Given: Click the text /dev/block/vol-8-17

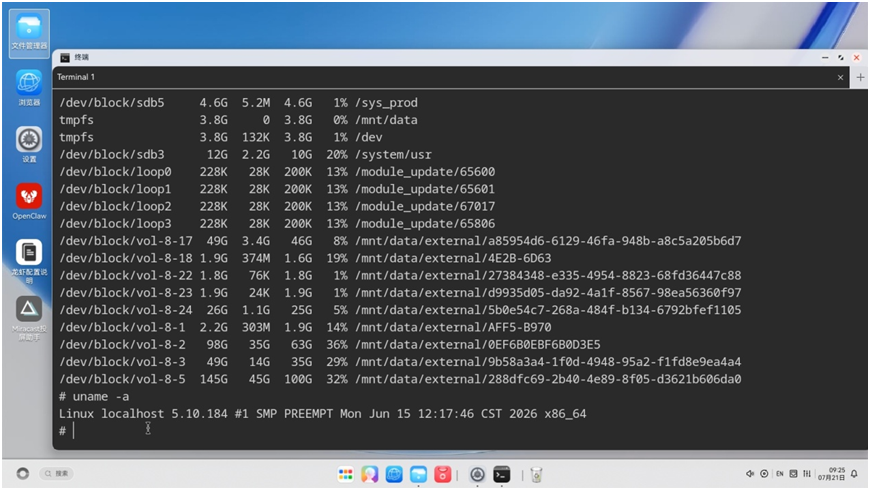Looking at the screenshot, I should [x=126, y=241].
